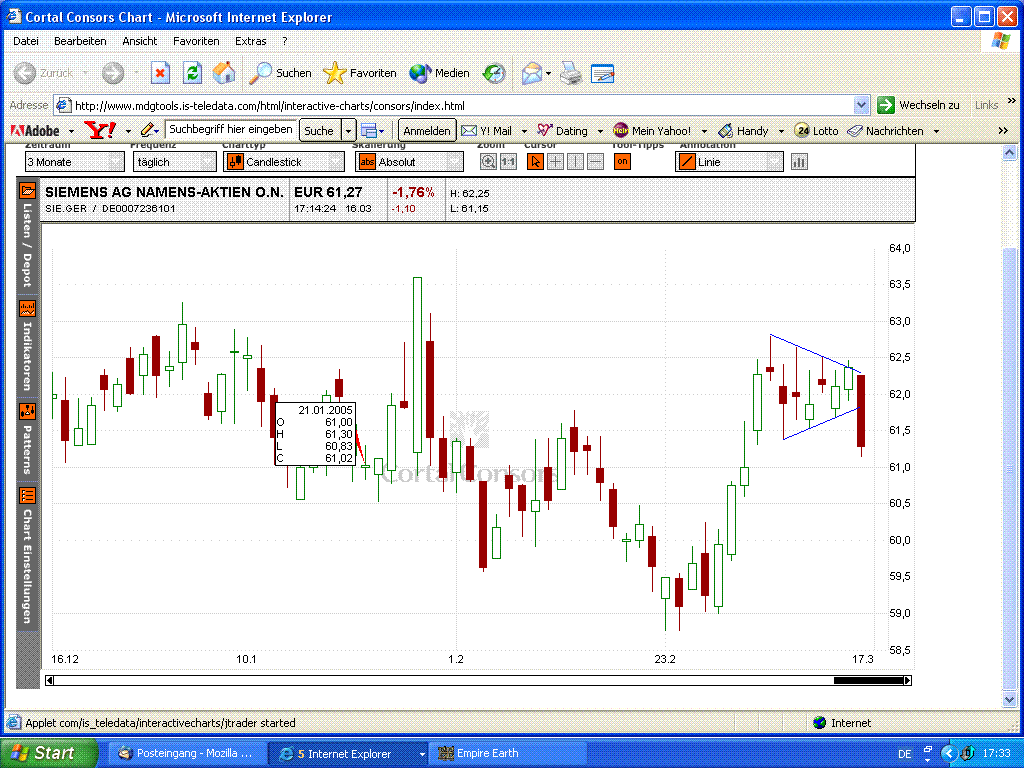Open the Charttyp 'Candlestick' dropdown
The image size is (1024, 768).
click(x=283, y=161)
